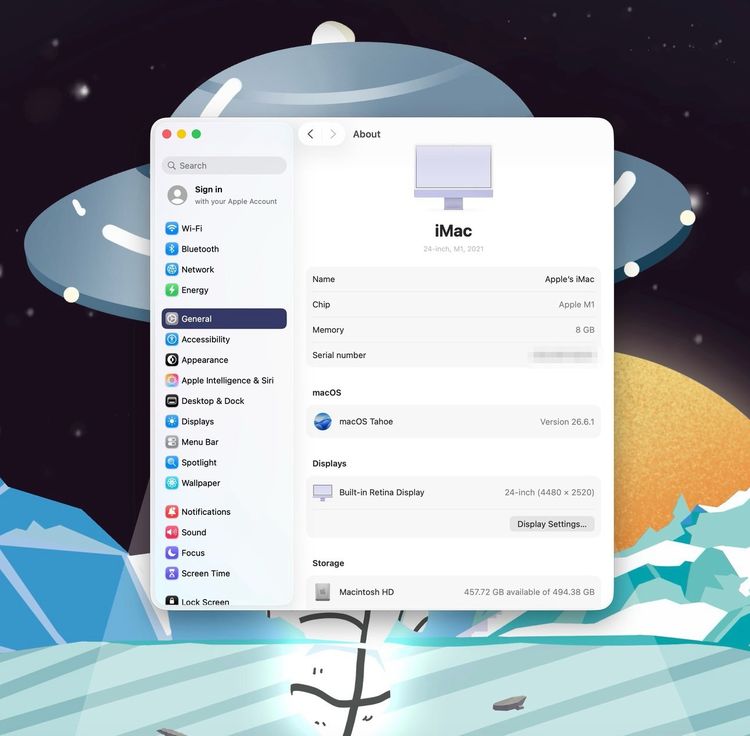Click the Memory value 8 GB
The width and height of the screenshot is (750, 736).
tap(585, 330)
